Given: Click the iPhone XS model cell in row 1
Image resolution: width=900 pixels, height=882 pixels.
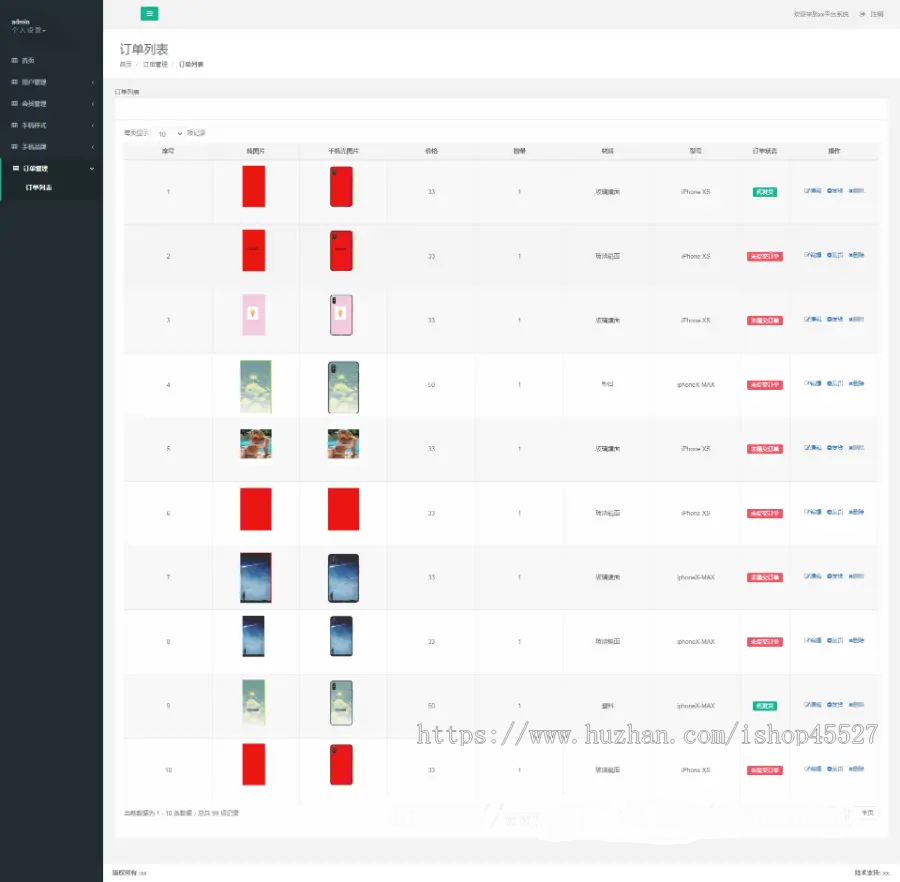Looking at the screenshot, I should point(696,192).
